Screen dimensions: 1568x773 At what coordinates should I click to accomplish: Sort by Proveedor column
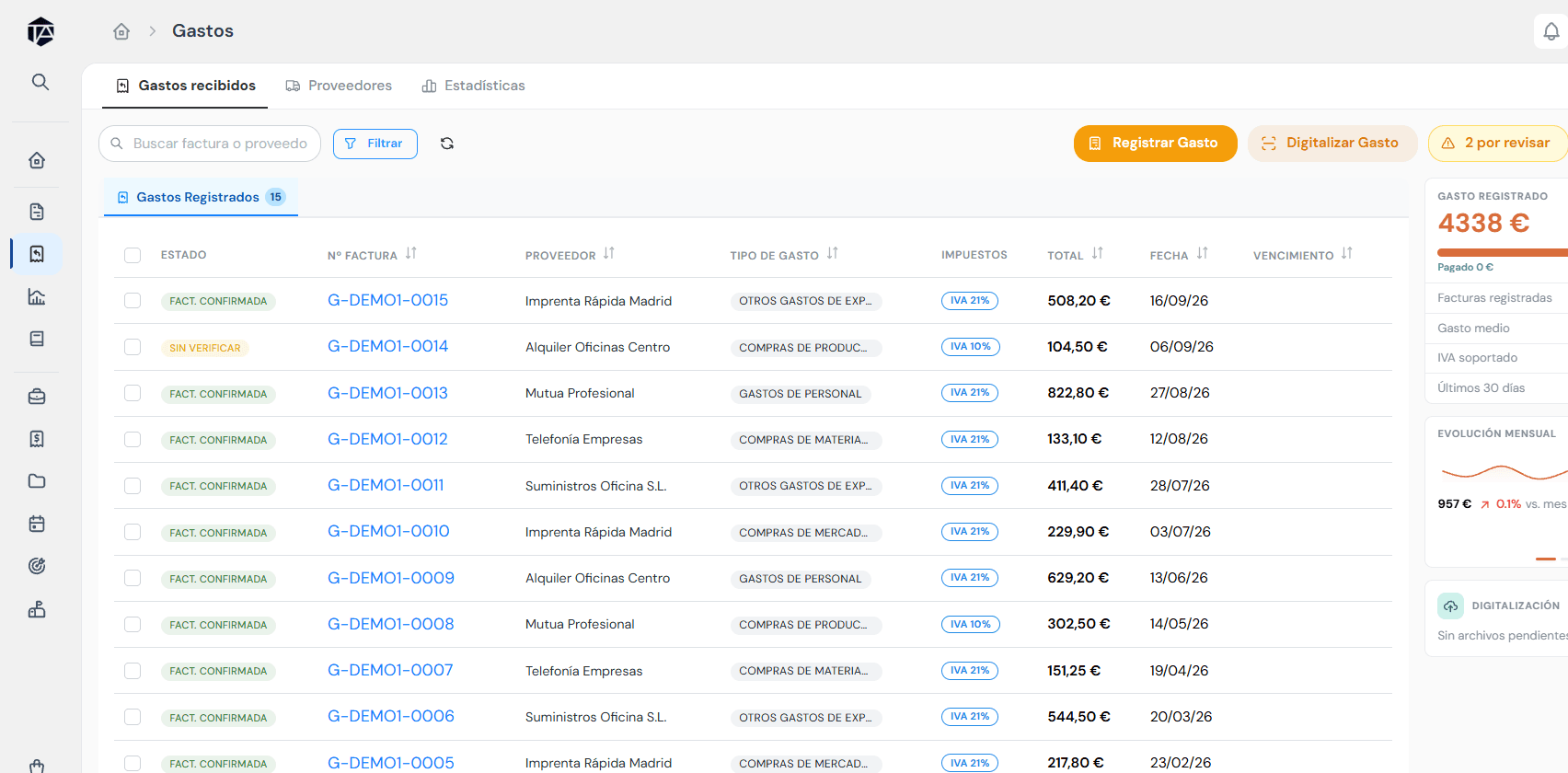609,253
